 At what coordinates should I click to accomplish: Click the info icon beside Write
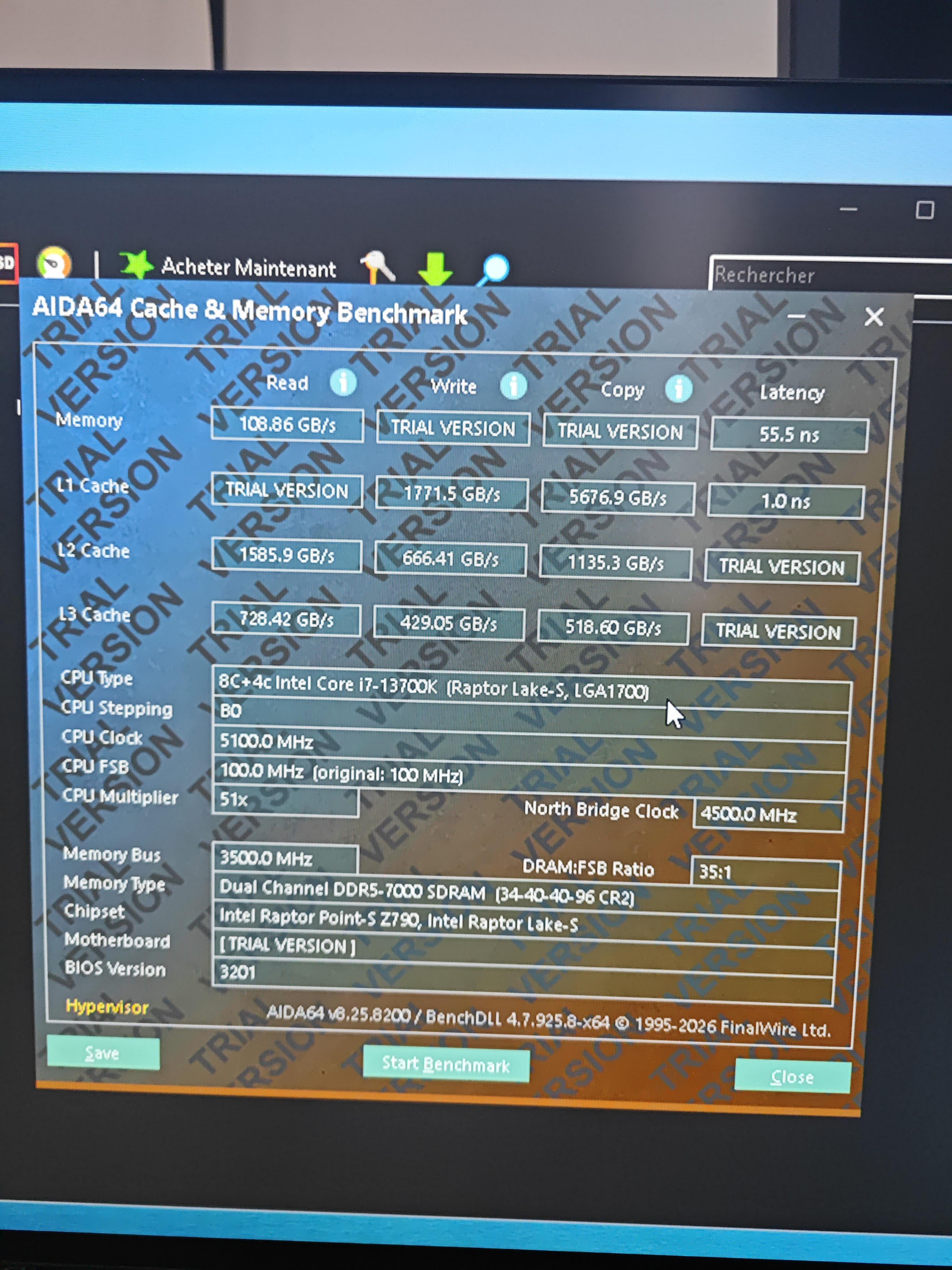[513, 386]
